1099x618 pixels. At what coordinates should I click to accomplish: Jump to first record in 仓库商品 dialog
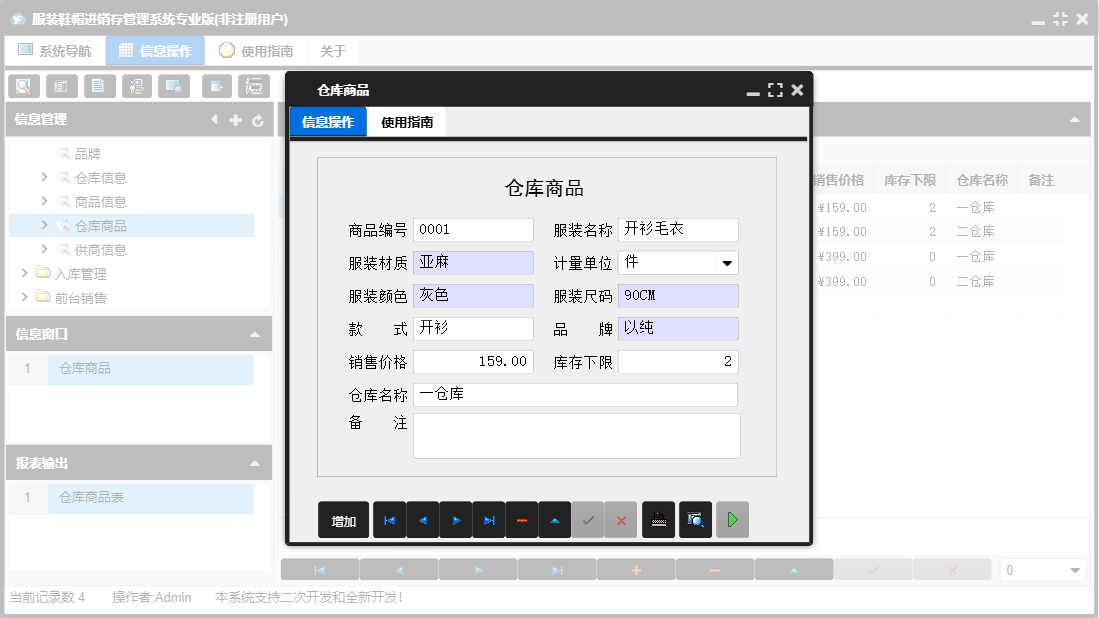pyautogui.click(x=390, y=519)
